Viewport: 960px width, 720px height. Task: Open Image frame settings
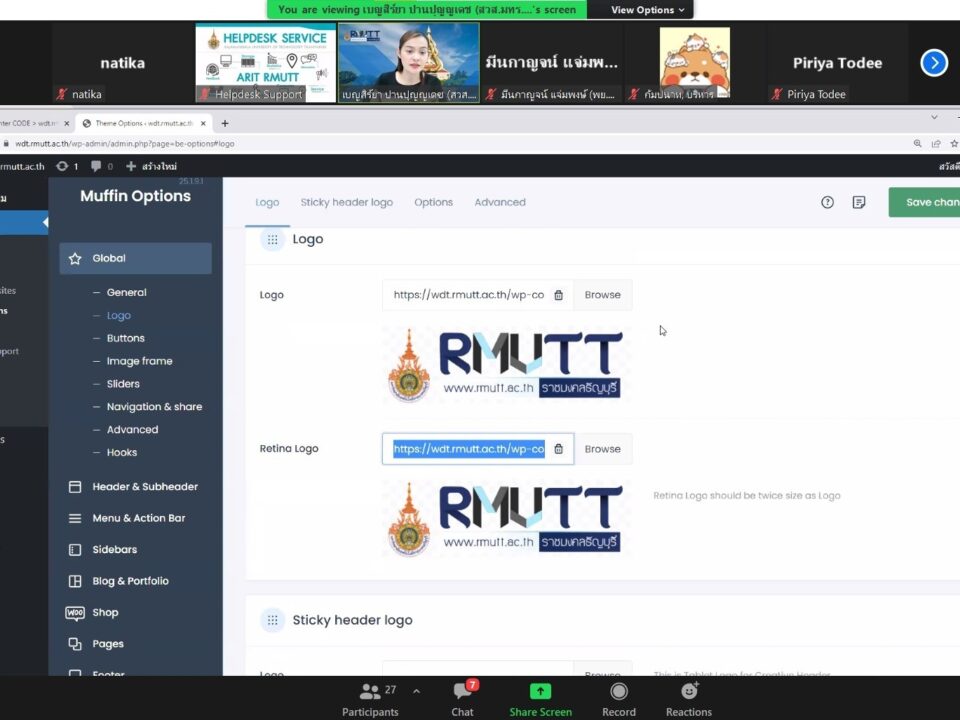point(140,361)
